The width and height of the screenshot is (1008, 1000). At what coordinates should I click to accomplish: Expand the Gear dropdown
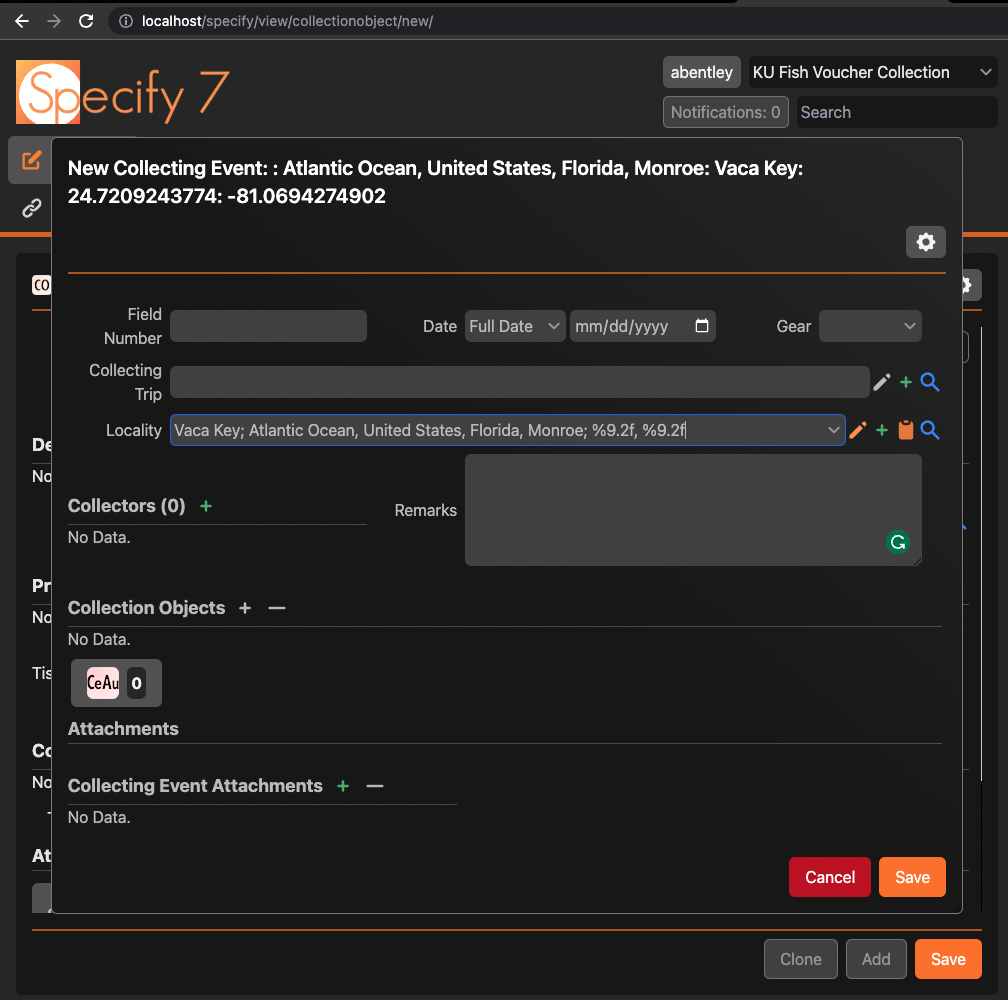[870, 325]
